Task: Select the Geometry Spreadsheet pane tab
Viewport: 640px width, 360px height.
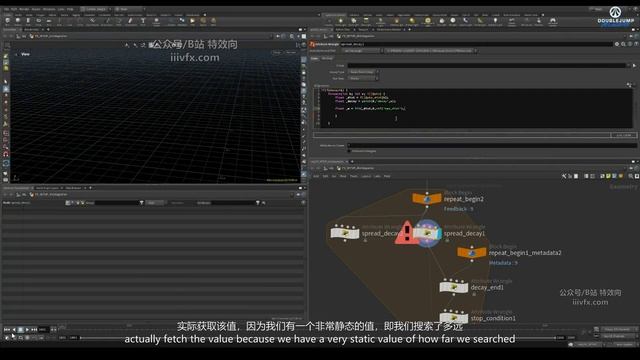Action: [17, 188]
